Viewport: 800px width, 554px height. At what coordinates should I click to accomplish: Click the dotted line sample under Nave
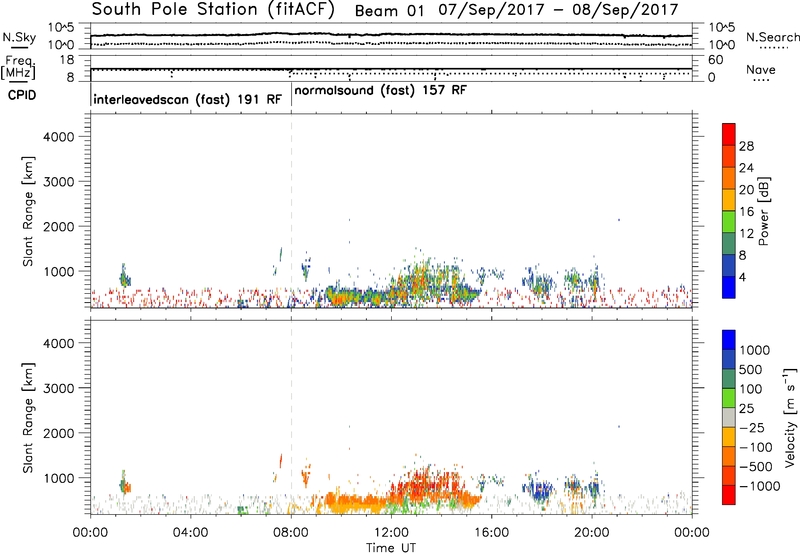tap(761, 80)
